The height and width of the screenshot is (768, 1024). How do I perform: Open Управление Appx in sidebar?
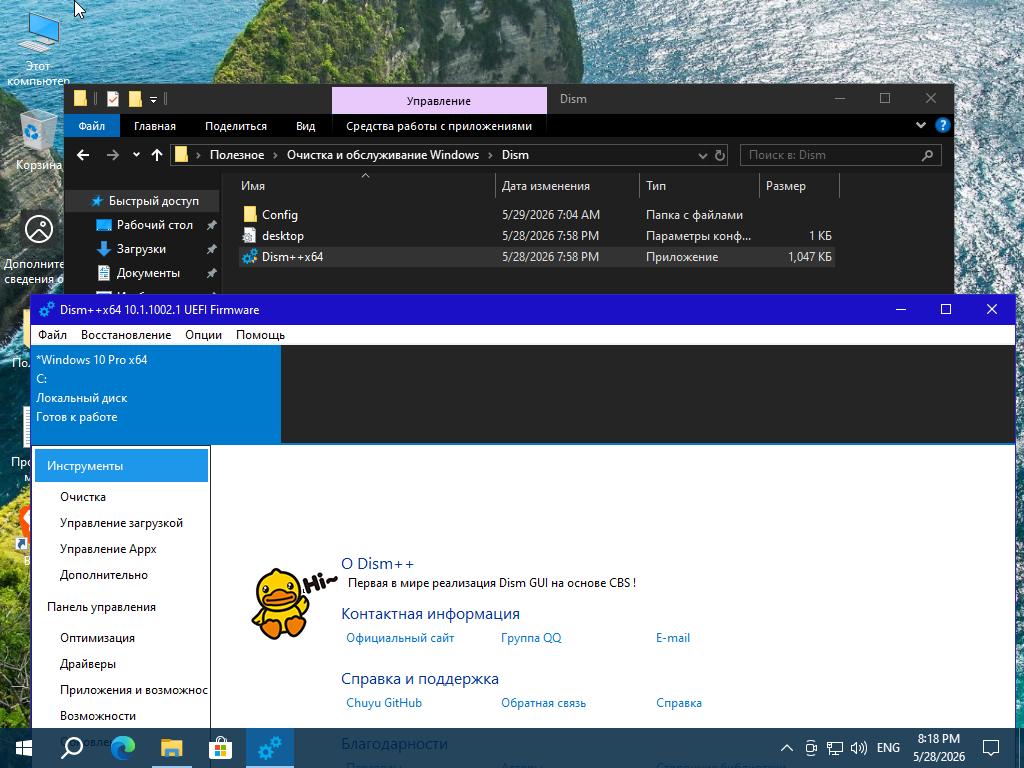coord(108,549)
